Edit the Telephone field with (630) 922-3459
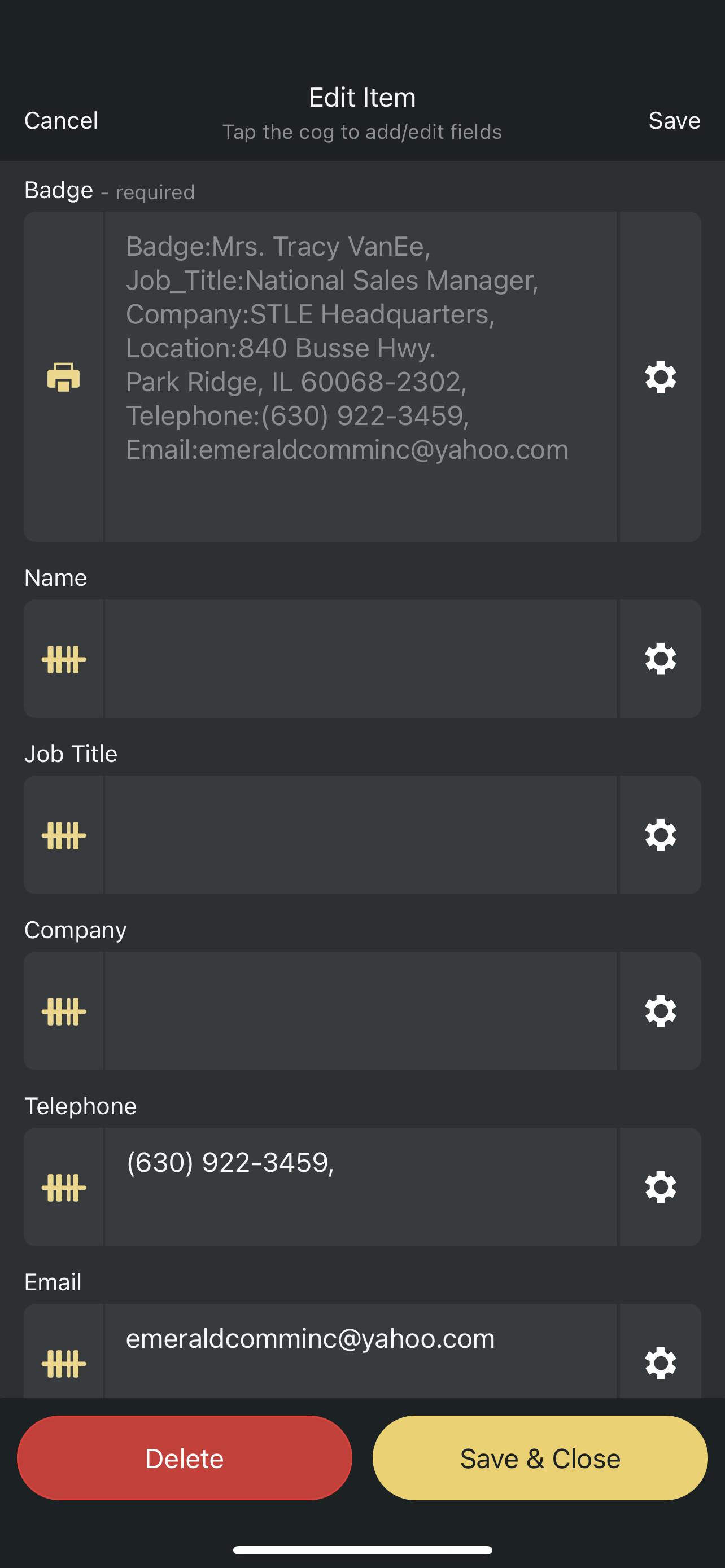This screenshot has height=1568, width=725. point(360,1187)
